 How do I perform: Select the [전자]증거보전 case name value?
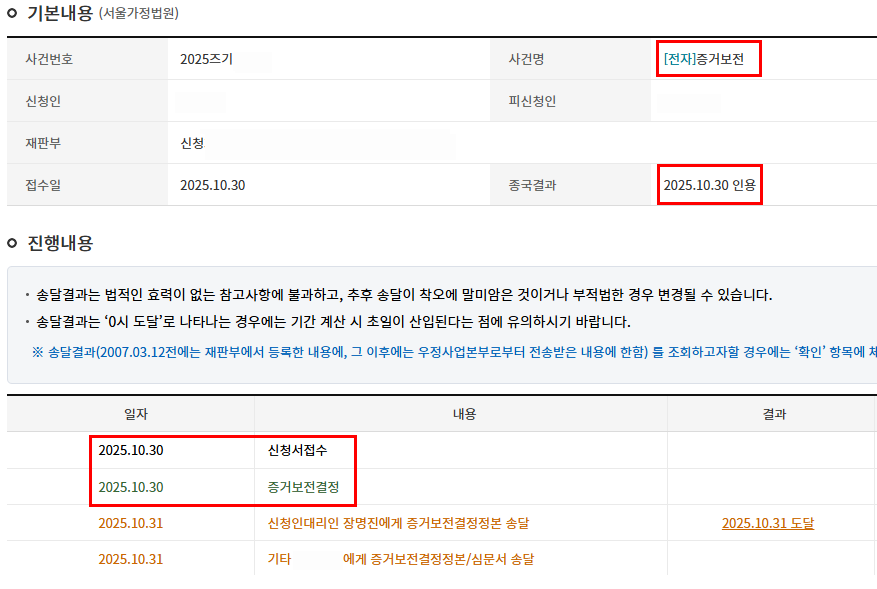point(703,59)
